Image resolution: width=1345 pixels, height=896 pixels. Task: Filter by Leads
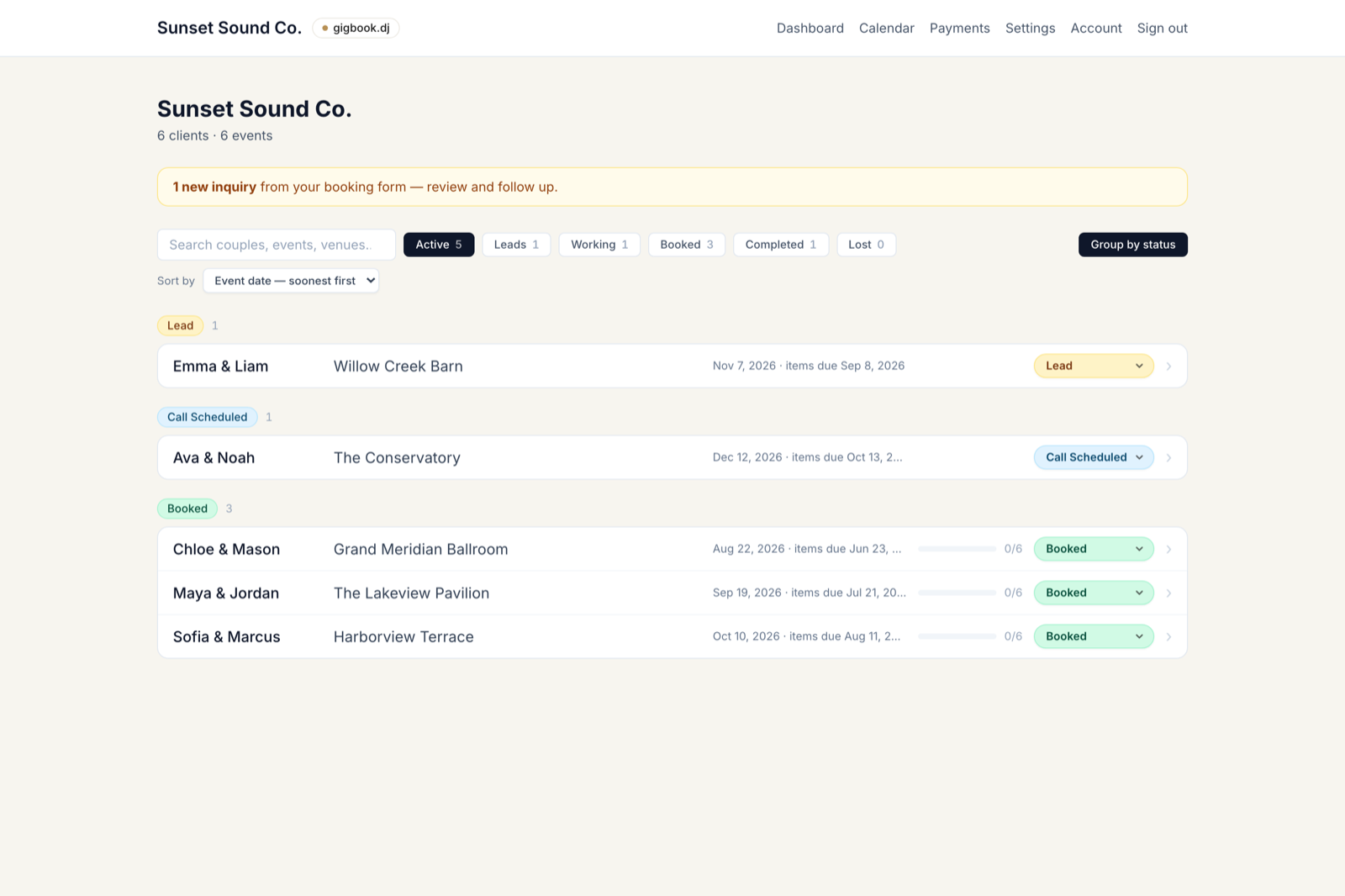(516, 245)
